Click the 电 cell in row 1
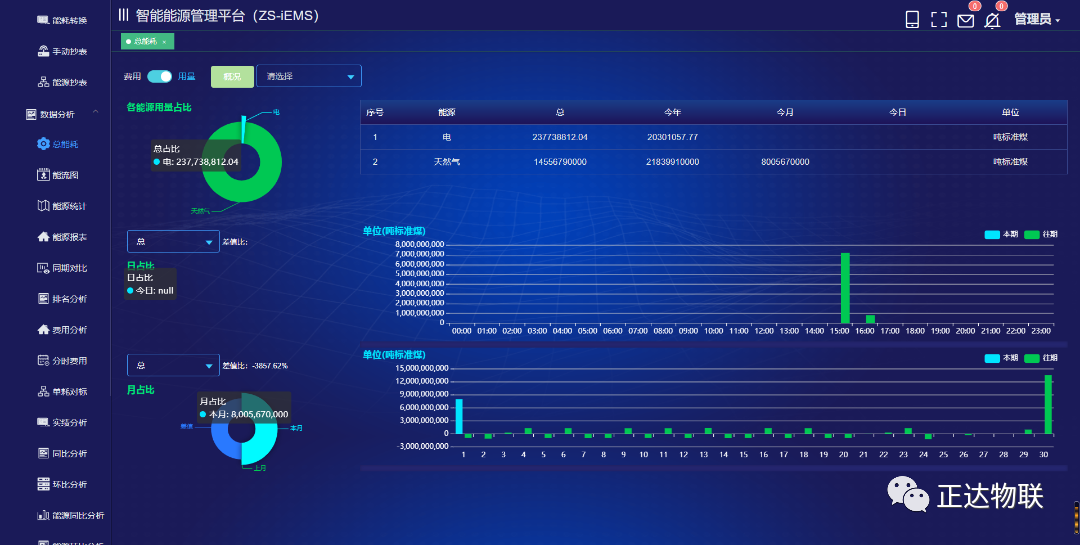 [446, 137]
